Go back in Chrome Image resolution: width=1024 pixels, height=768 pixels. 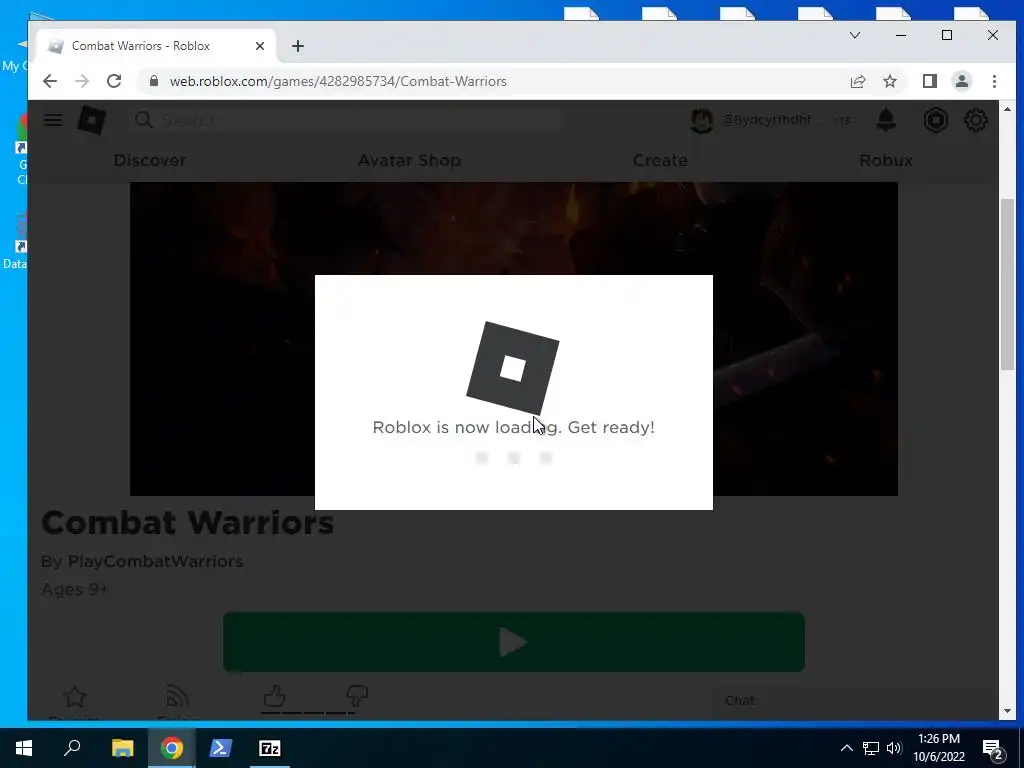pos(50,81)
